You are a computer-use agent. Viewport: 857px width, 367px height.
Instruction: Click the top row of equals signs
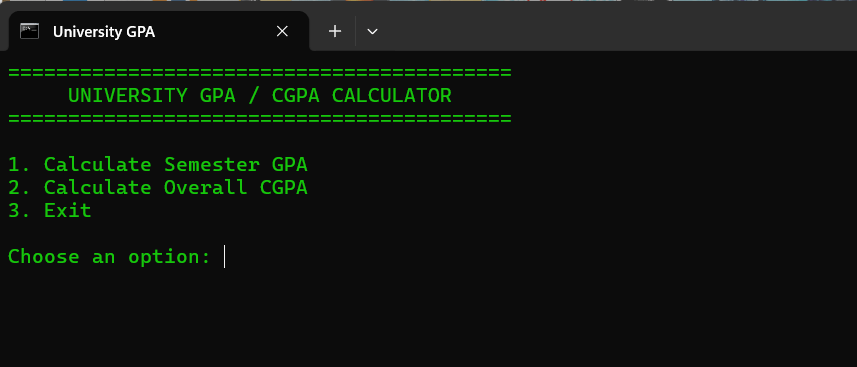[x=260, y=73]
